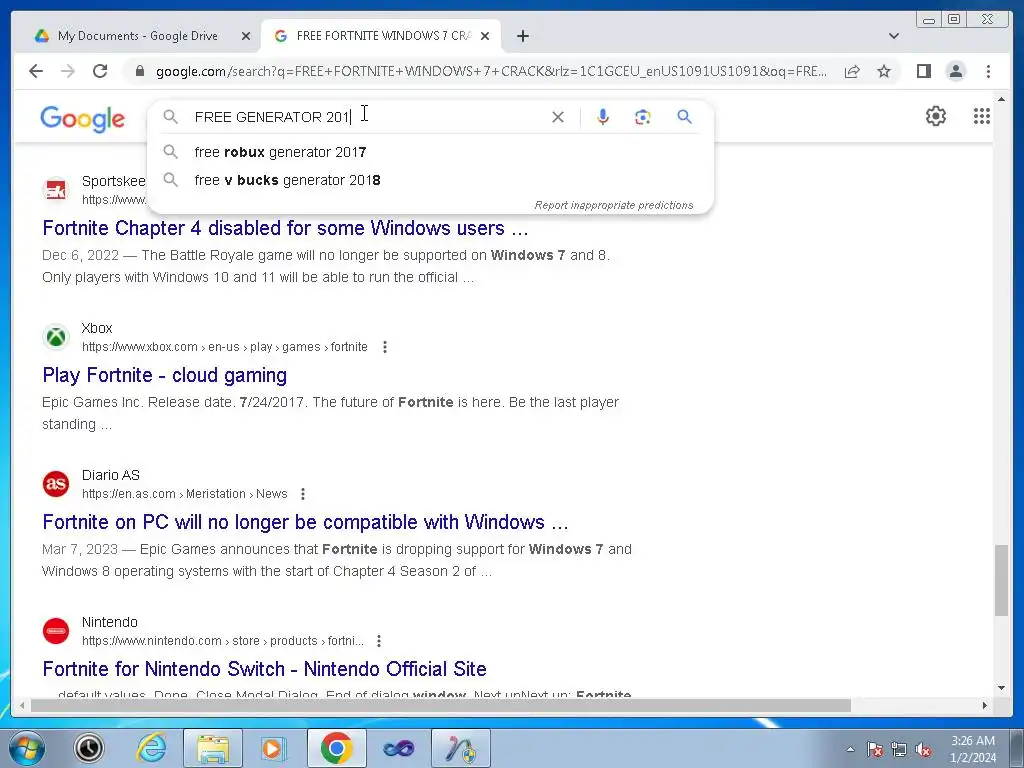
Task: Open Fortnite on PC no longer compatible result
Action: pos(305,522)
